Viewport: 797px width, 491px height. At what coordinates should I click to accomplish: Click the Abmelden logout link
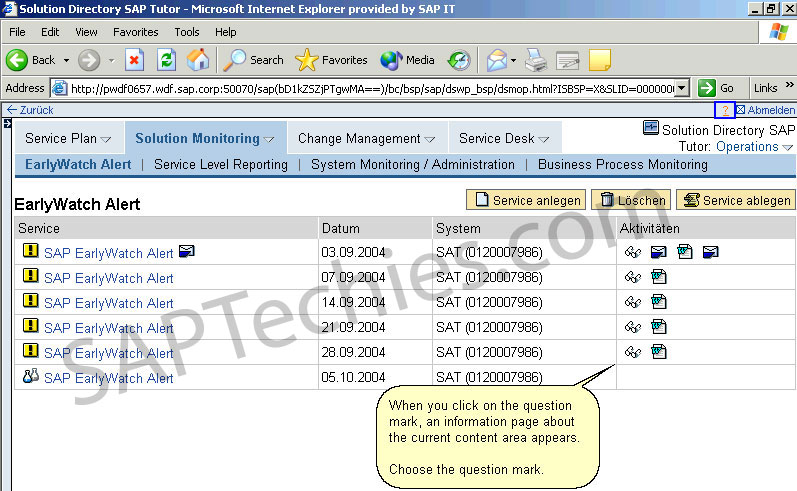[x=766, y=110]
